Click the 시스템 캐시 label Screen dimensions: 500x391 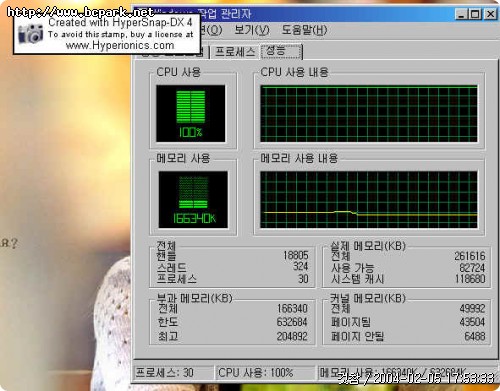coord(357,279)
